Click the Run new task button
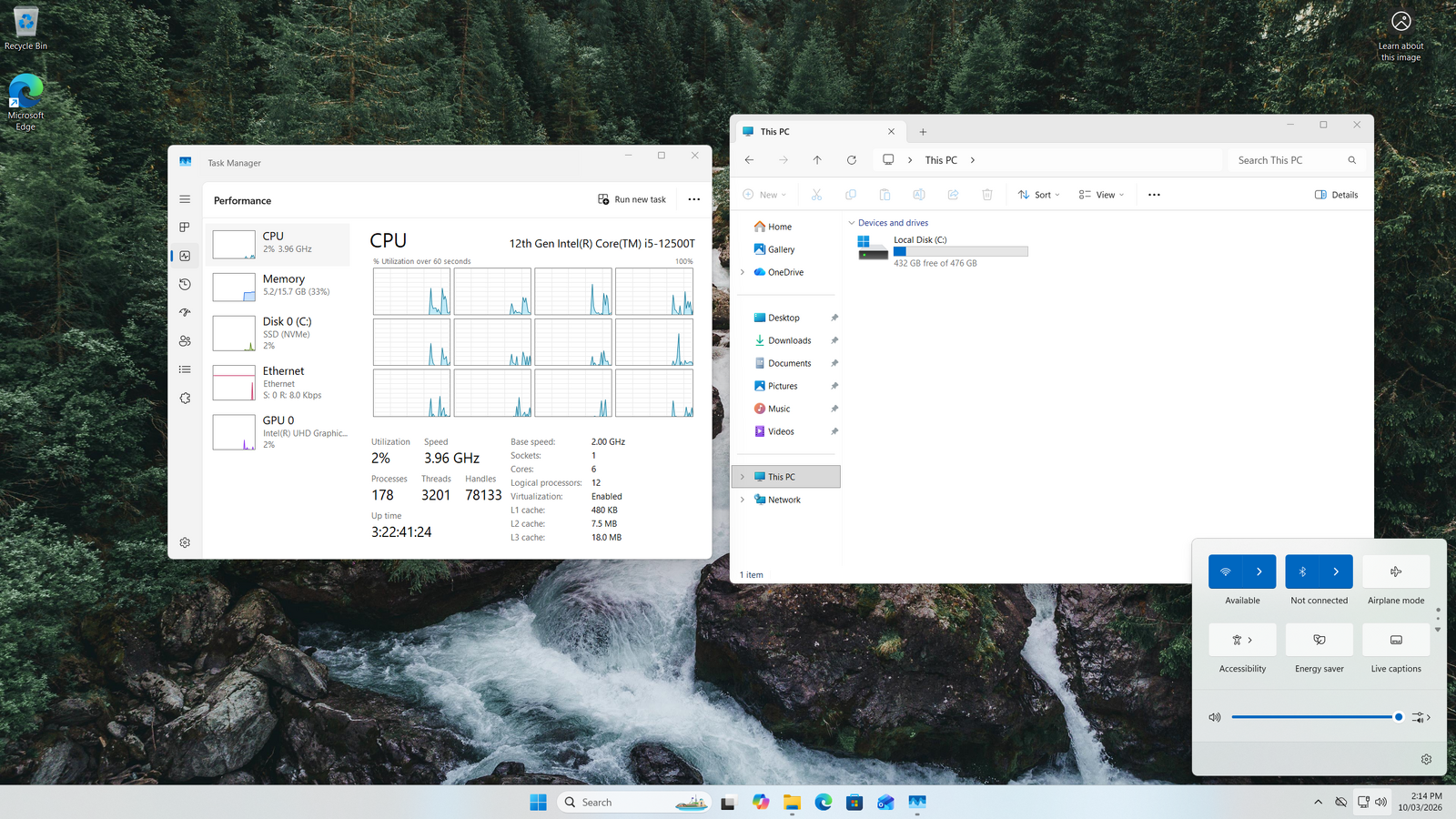The height and width of the screenshot is (819, 1456). click(632, 199)
